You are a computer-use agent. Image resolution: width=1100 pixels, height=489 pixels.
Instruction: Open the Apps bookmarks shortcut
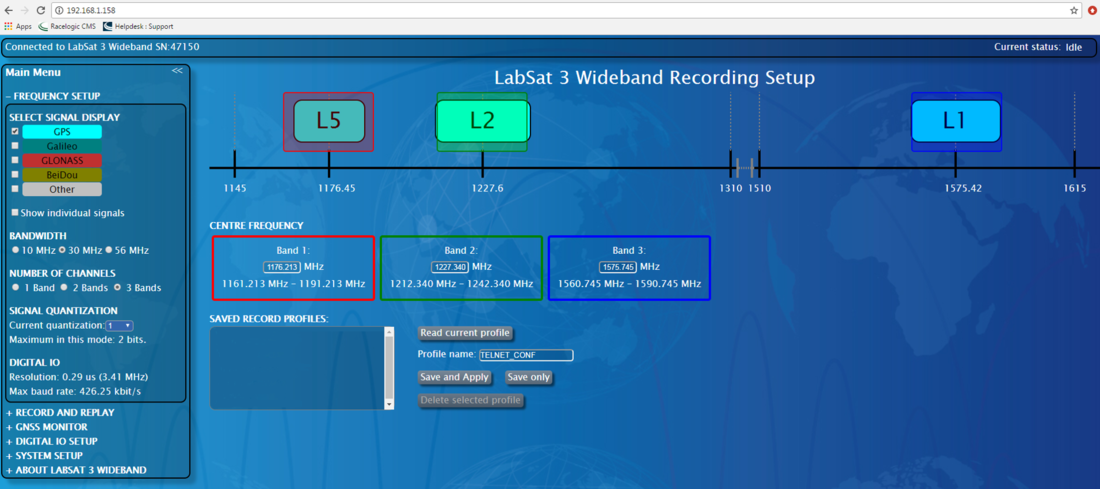18,27
